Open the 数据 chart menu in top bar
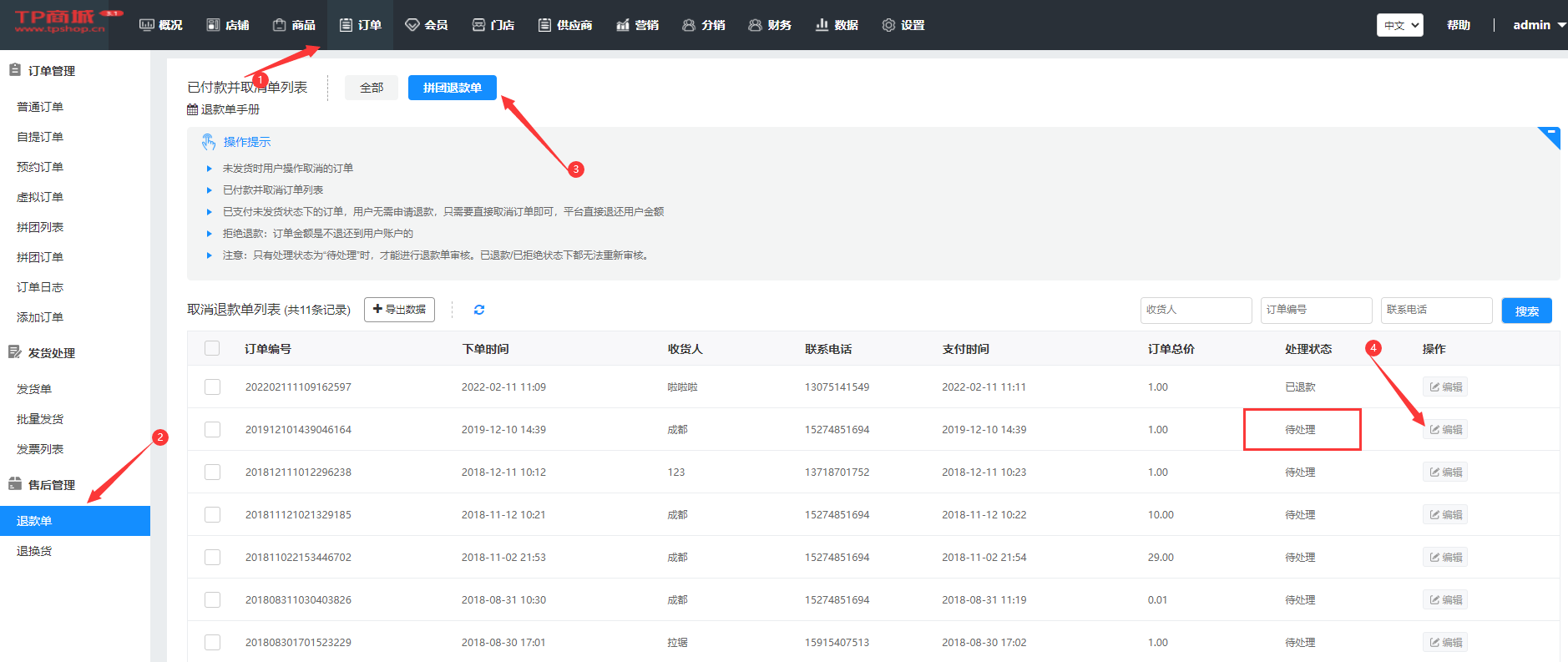 click(836, 25)
